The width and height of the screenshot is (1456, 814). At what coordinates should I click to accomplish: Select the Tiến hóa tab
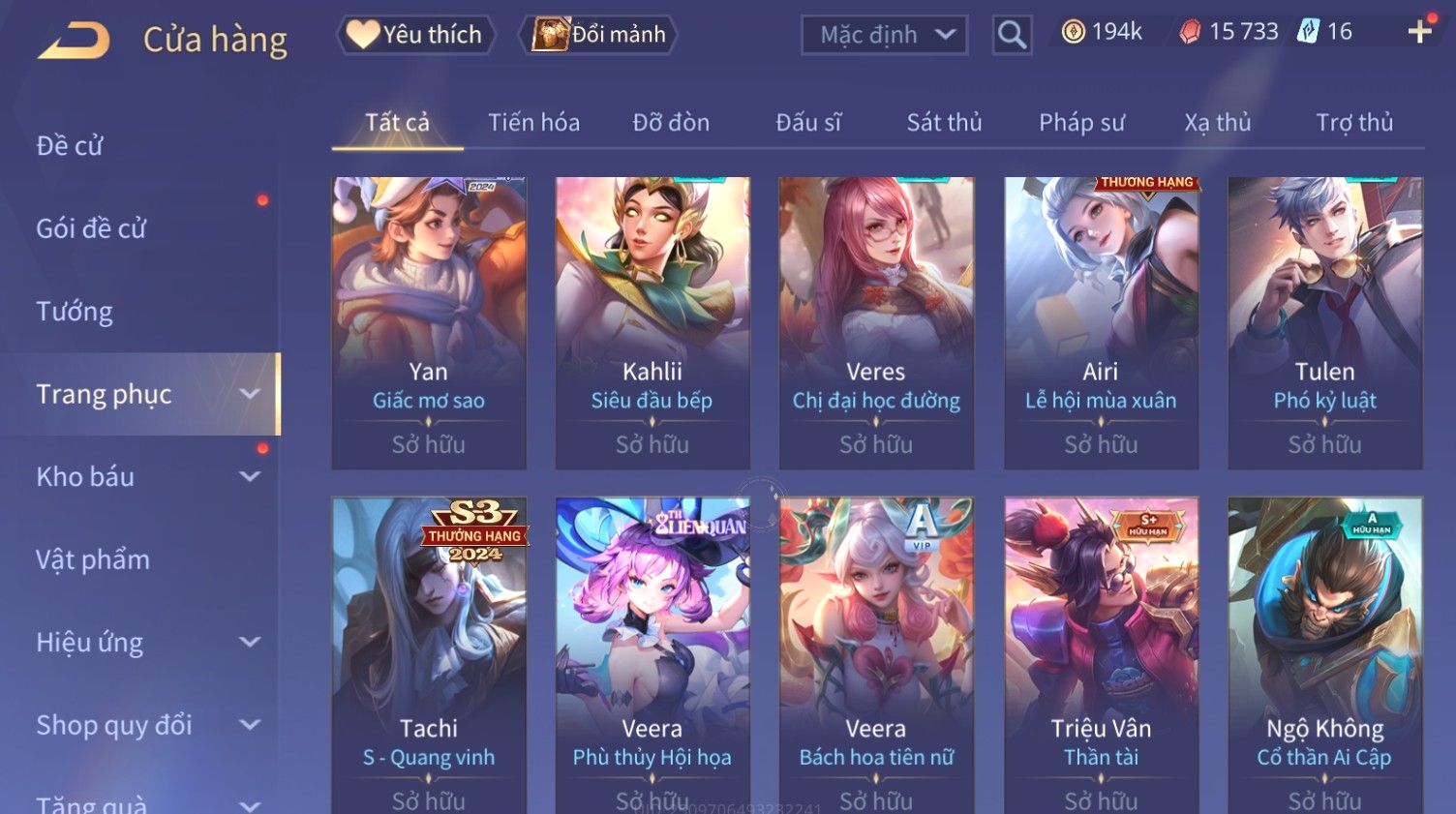click(x=533, y=123)
